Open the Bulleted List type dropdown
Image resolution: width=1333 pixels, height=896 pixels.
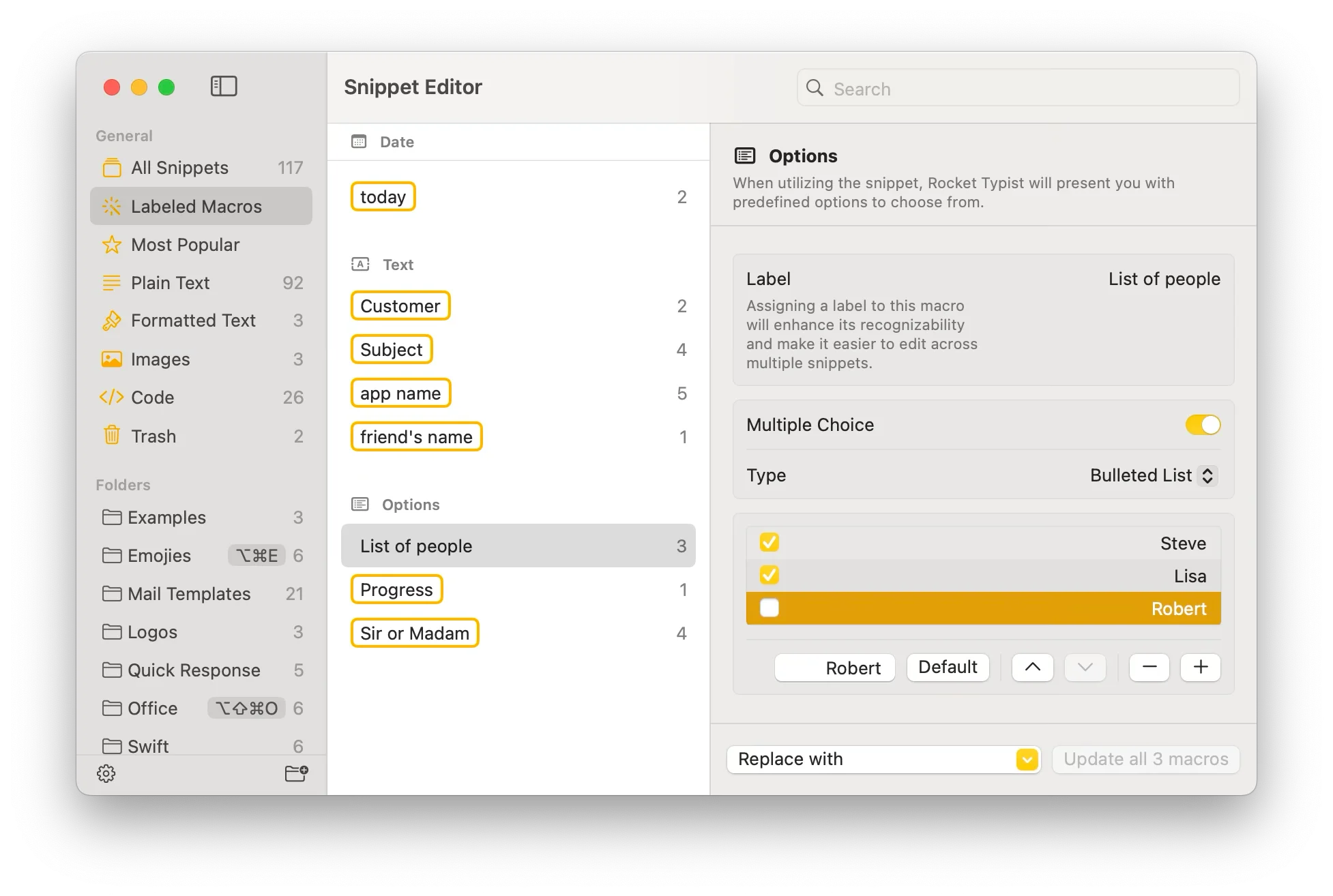1154,475
